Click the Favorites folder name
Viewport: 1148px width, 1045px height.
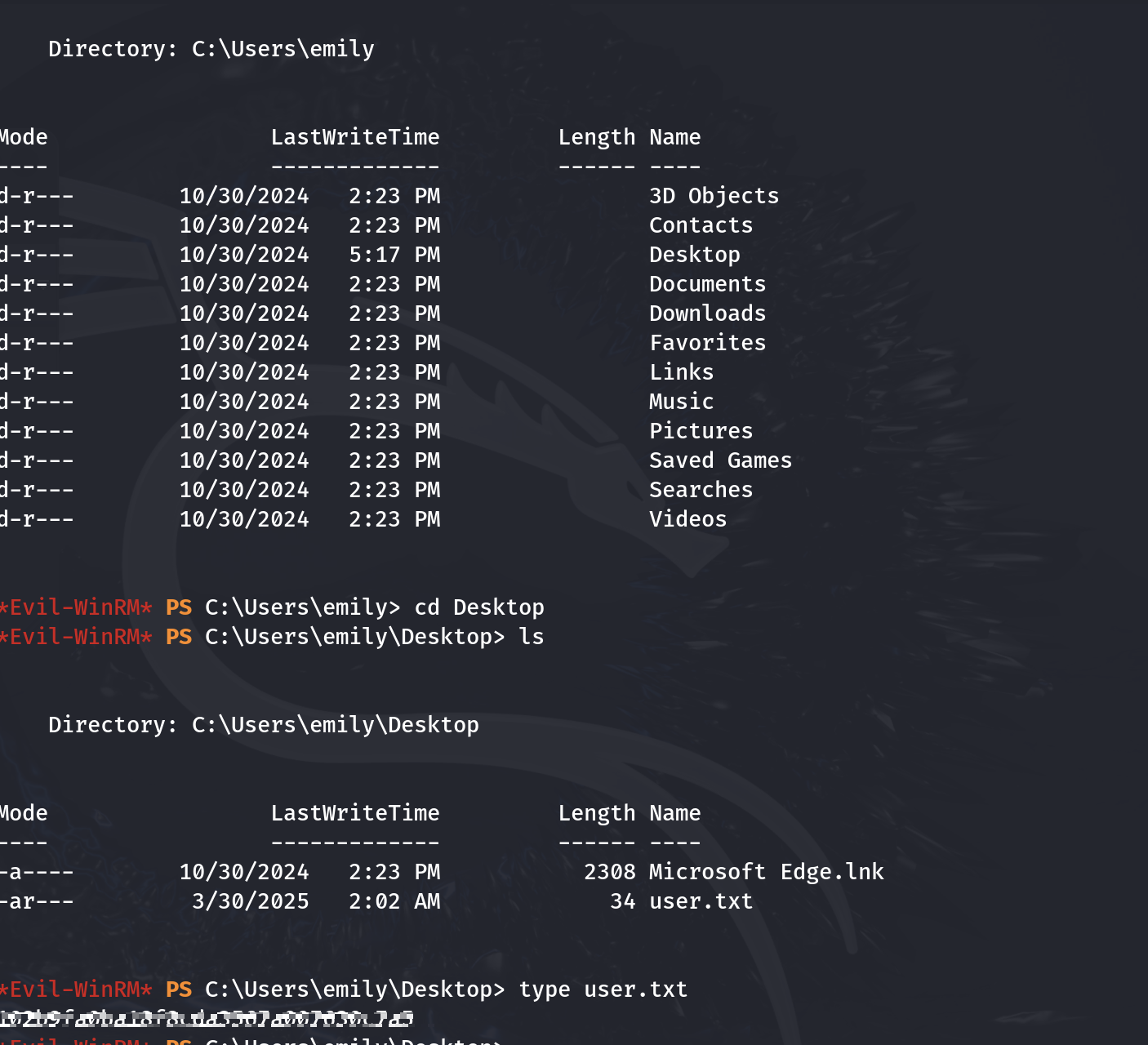click(707, 343)
